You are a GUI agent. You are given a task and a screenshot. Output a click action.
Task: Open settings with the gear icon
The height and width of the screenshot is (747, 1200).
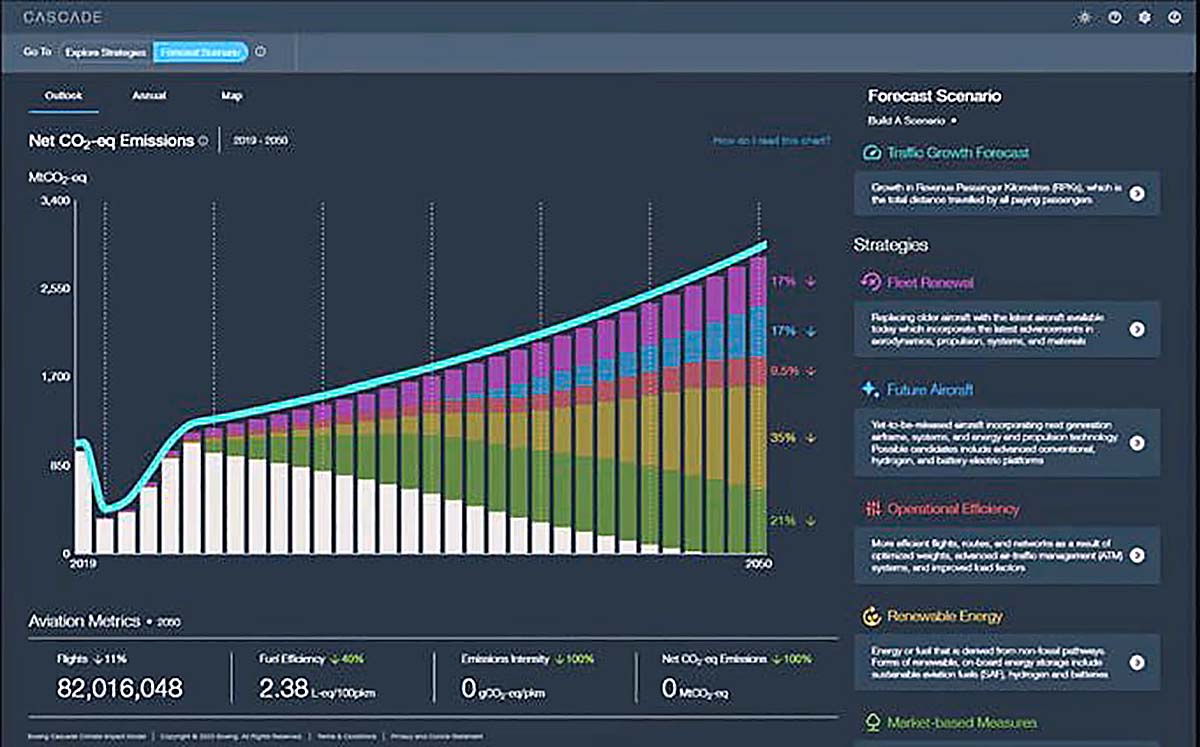(x=1145, y=18)
